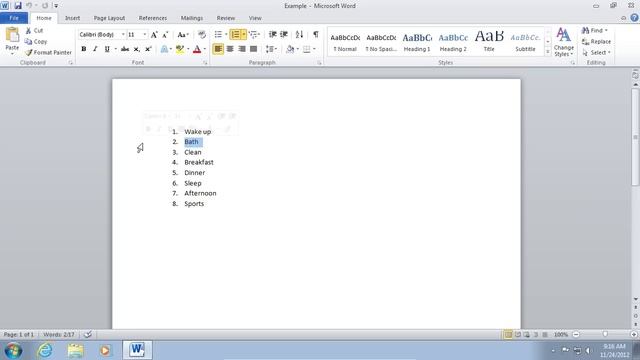
Task: Open the Change Case dropdown
Action: pos(183,35)
